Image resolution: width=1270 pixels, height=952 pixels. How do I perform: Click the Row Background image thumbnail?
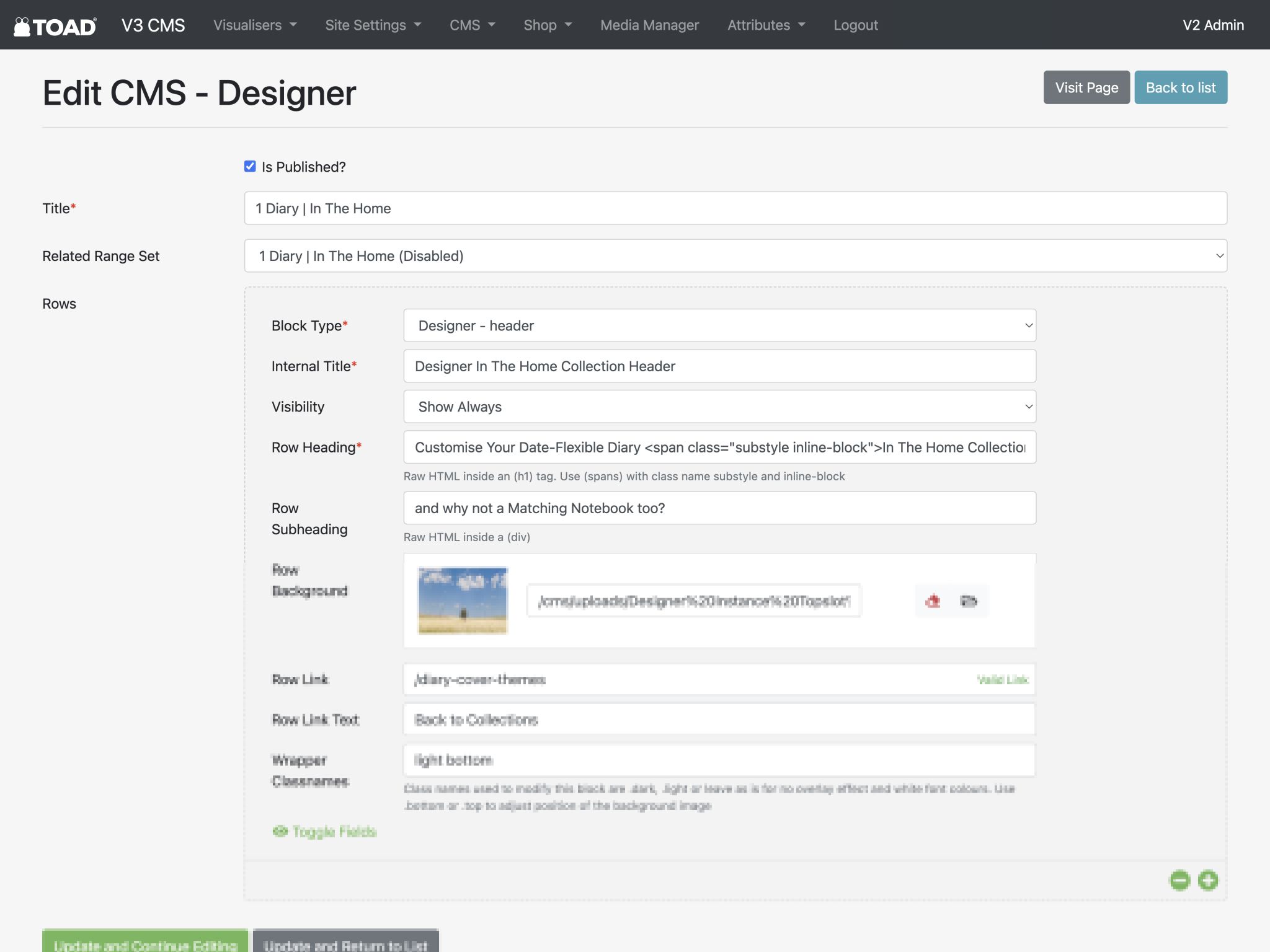pyautogui.click(x=463, y=601)
